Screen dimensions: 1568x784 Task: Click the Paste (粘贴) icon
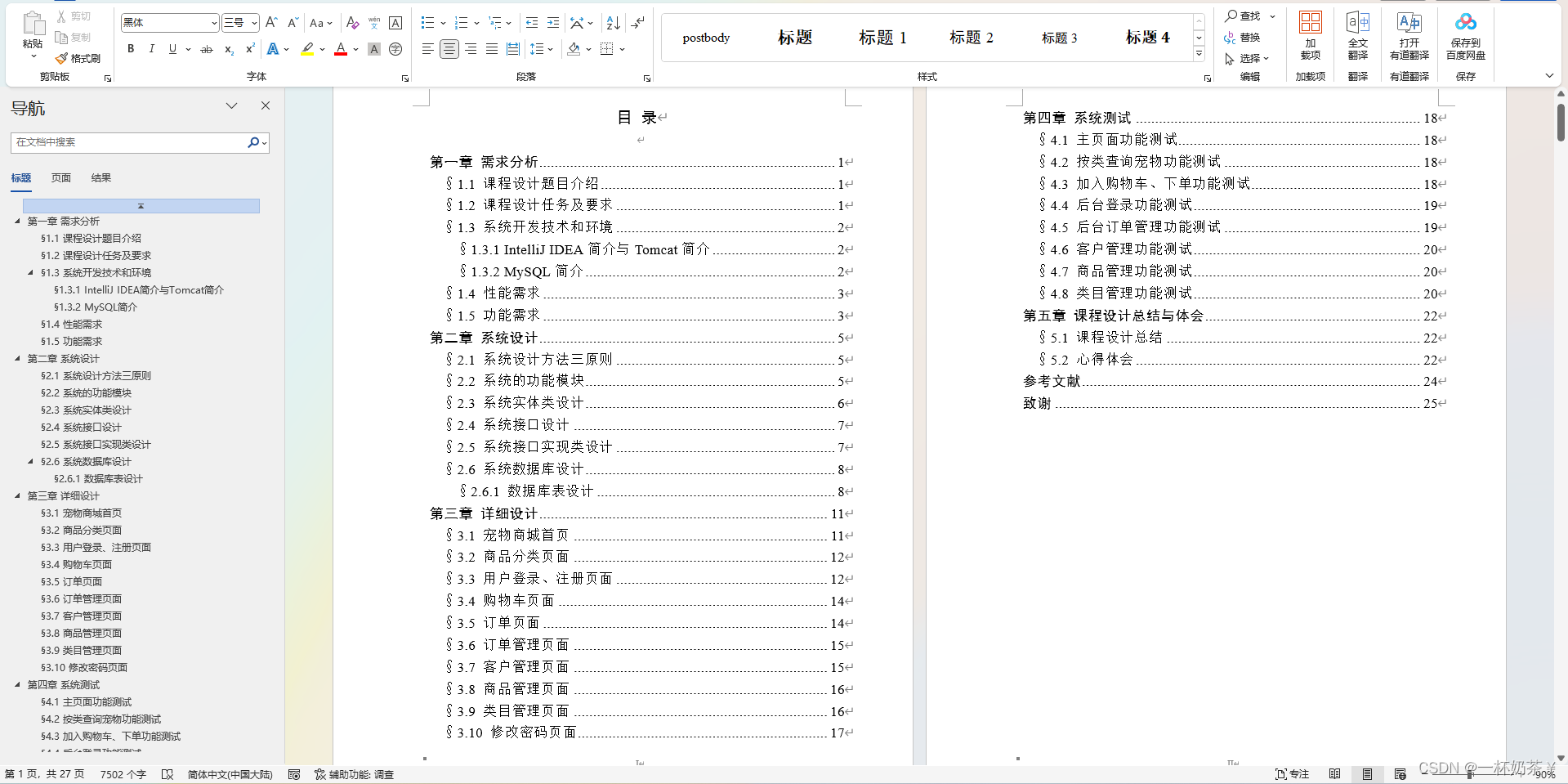coord(34,24)
